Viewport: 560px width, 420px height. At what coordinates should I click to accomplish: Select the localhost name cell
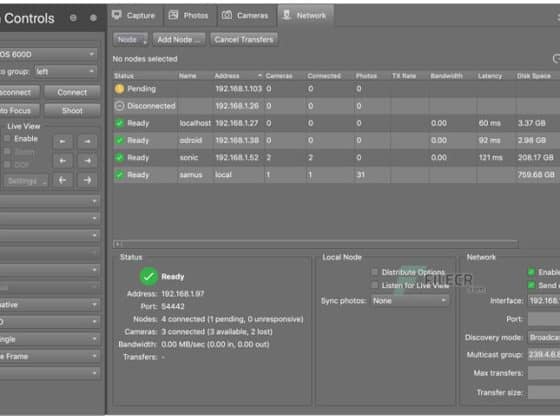(x=195, y=123)
